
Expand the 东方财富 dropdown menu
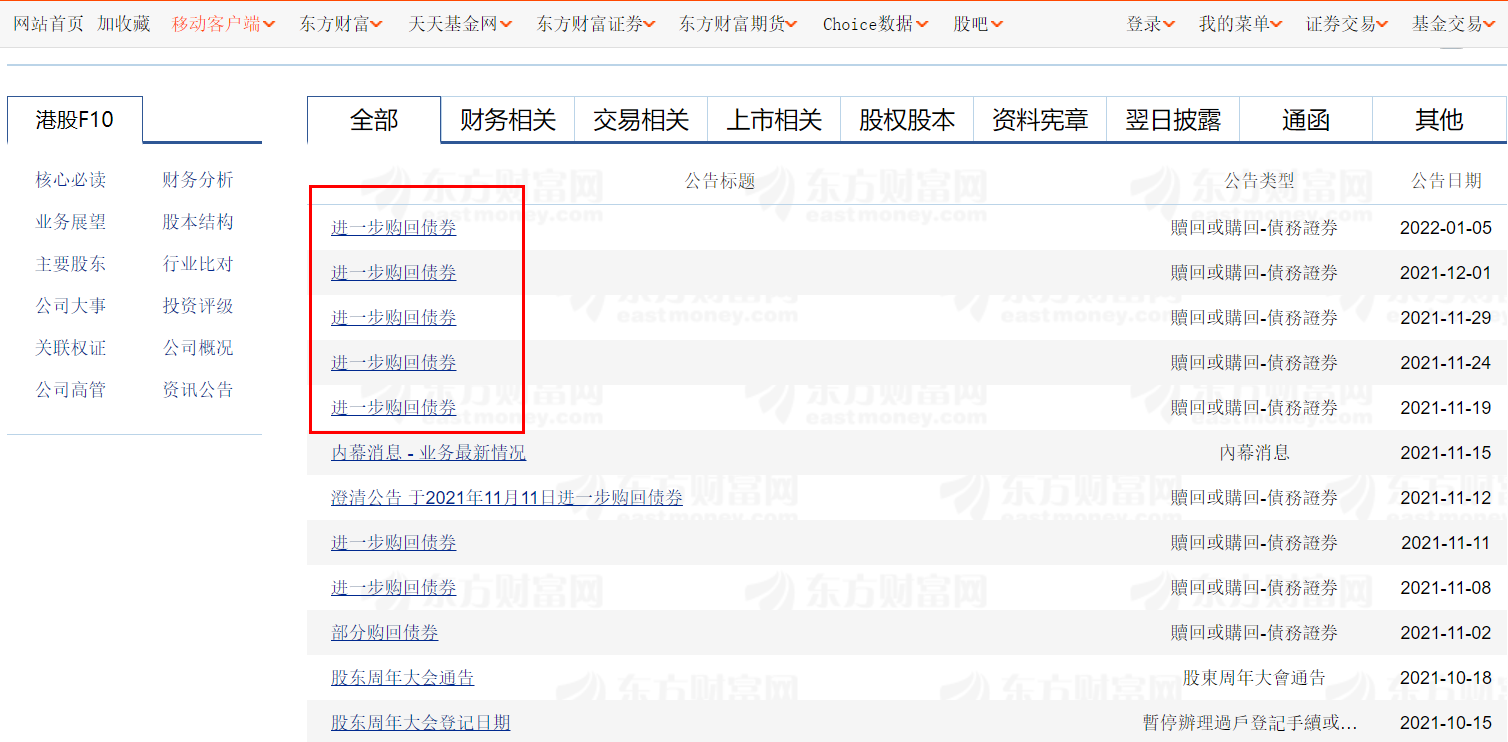pyautogui.click(x=341, y=24)
